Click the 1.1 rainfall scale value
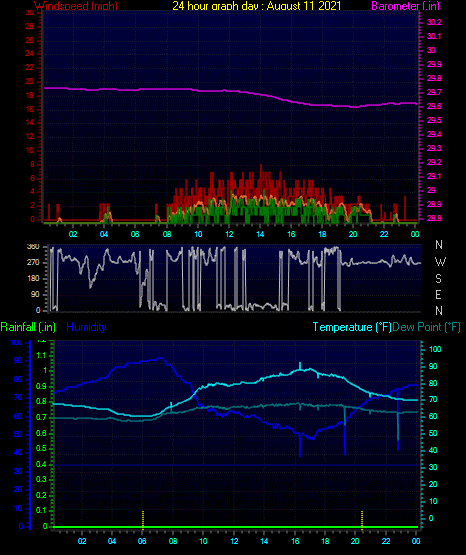This screenshot has width=466, height=555. pyautogui.click(x=41, y=355)
